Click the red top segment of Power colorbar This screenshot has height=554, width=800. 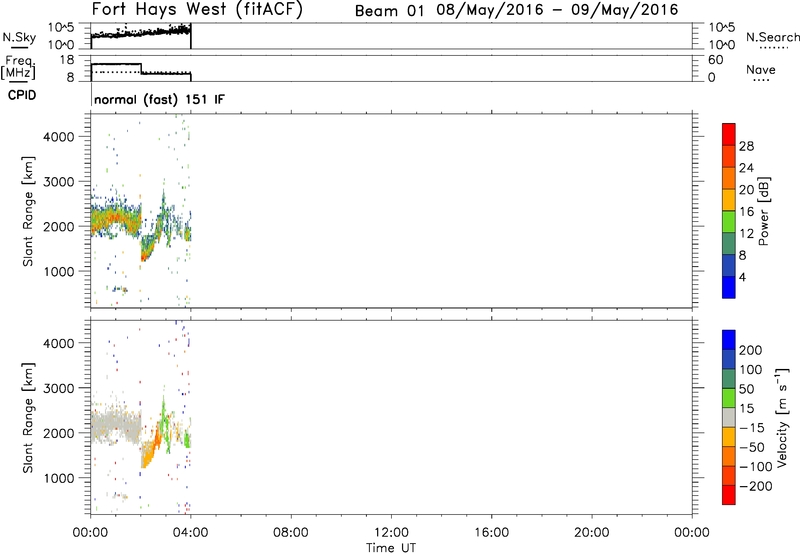click(x=729, y=134)
